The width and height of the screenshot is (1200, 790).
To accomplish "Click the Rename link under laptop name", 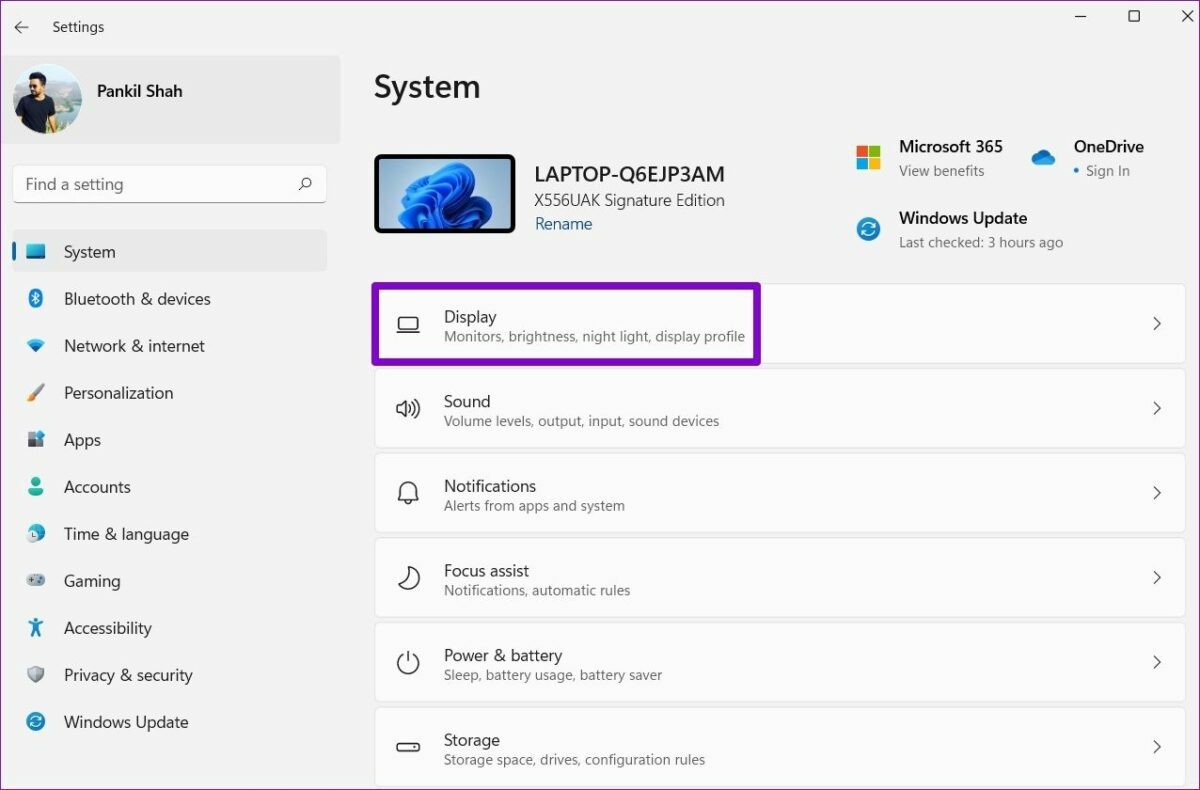I will tap(563, 224).
